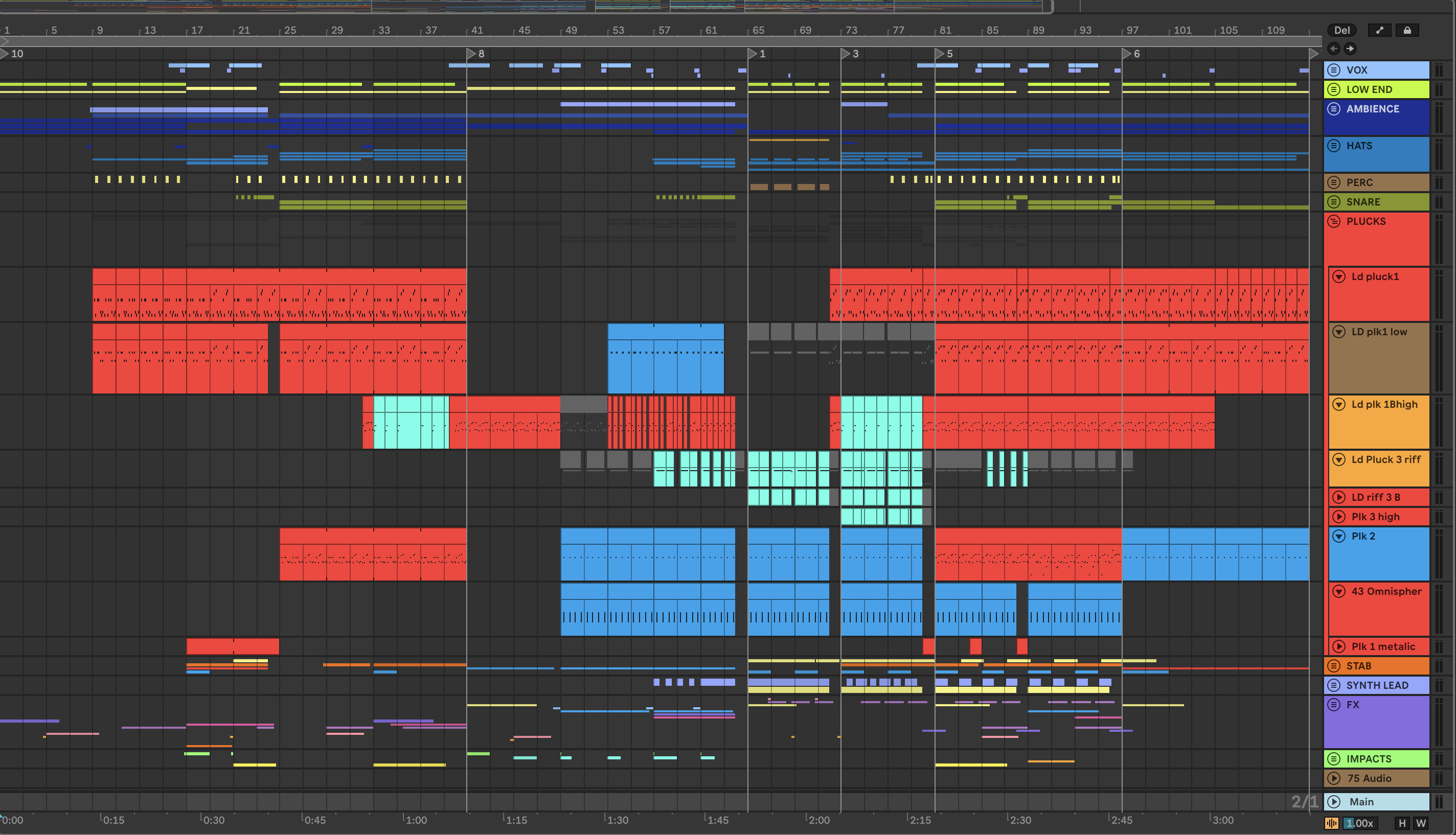Collapse the Ld pluck1 track
The image size is (1456, 835).
click(1338, 276)
